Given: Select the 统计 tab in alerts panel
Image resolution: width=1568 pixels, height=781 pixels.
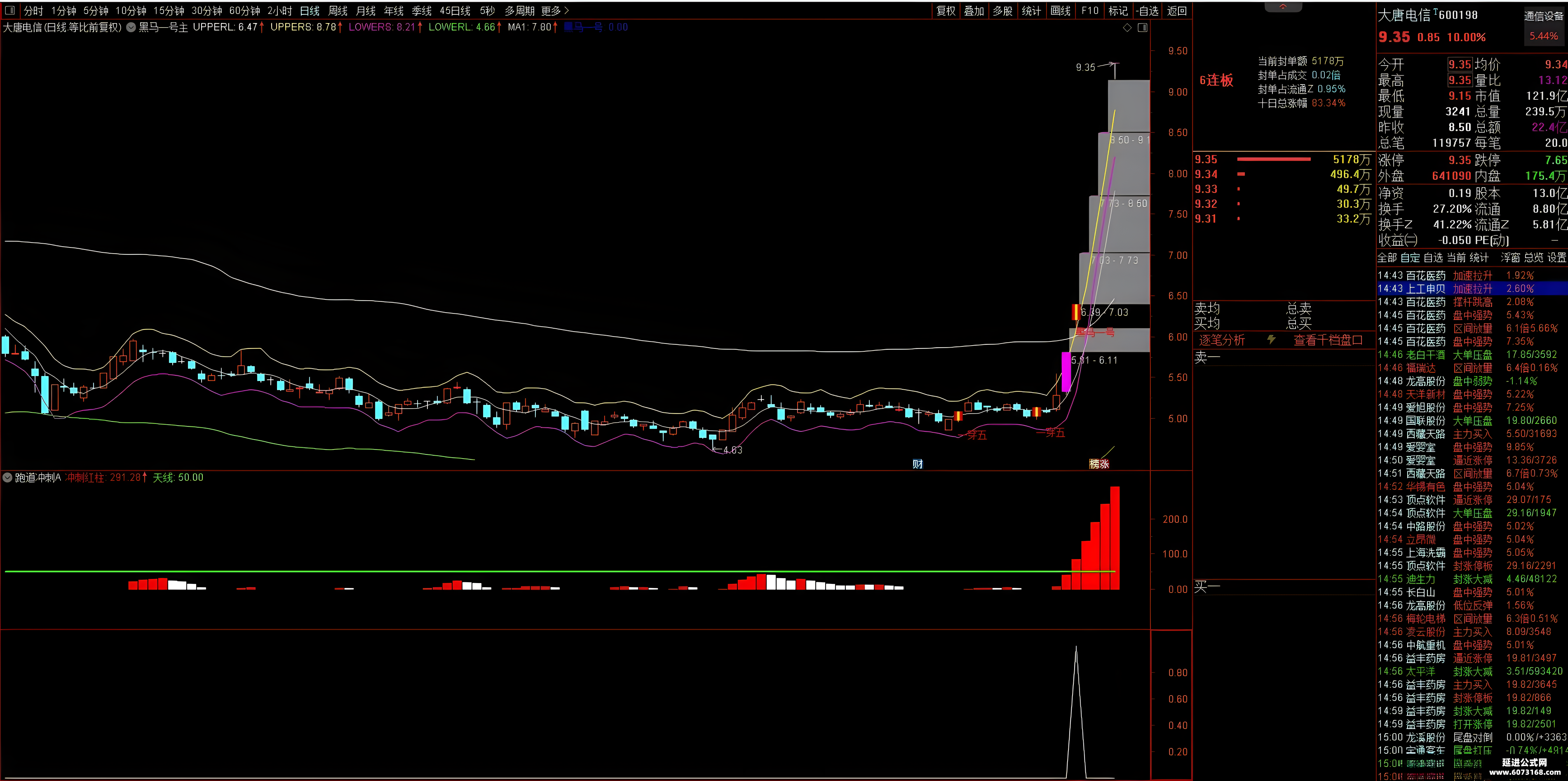Looking at the screenshot, I should 1479,257.
